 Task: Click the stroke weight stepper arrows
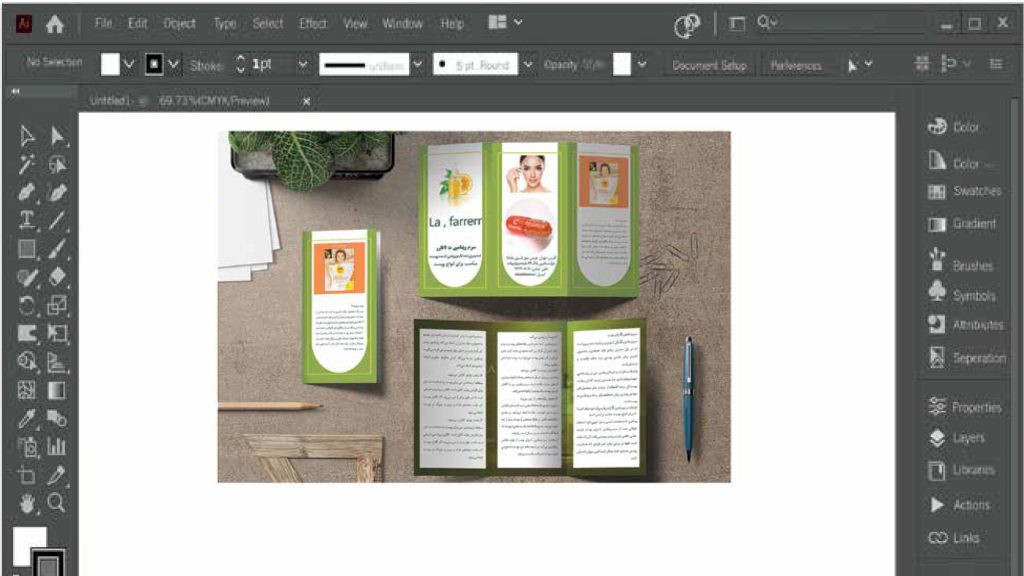tap(240, 64)
